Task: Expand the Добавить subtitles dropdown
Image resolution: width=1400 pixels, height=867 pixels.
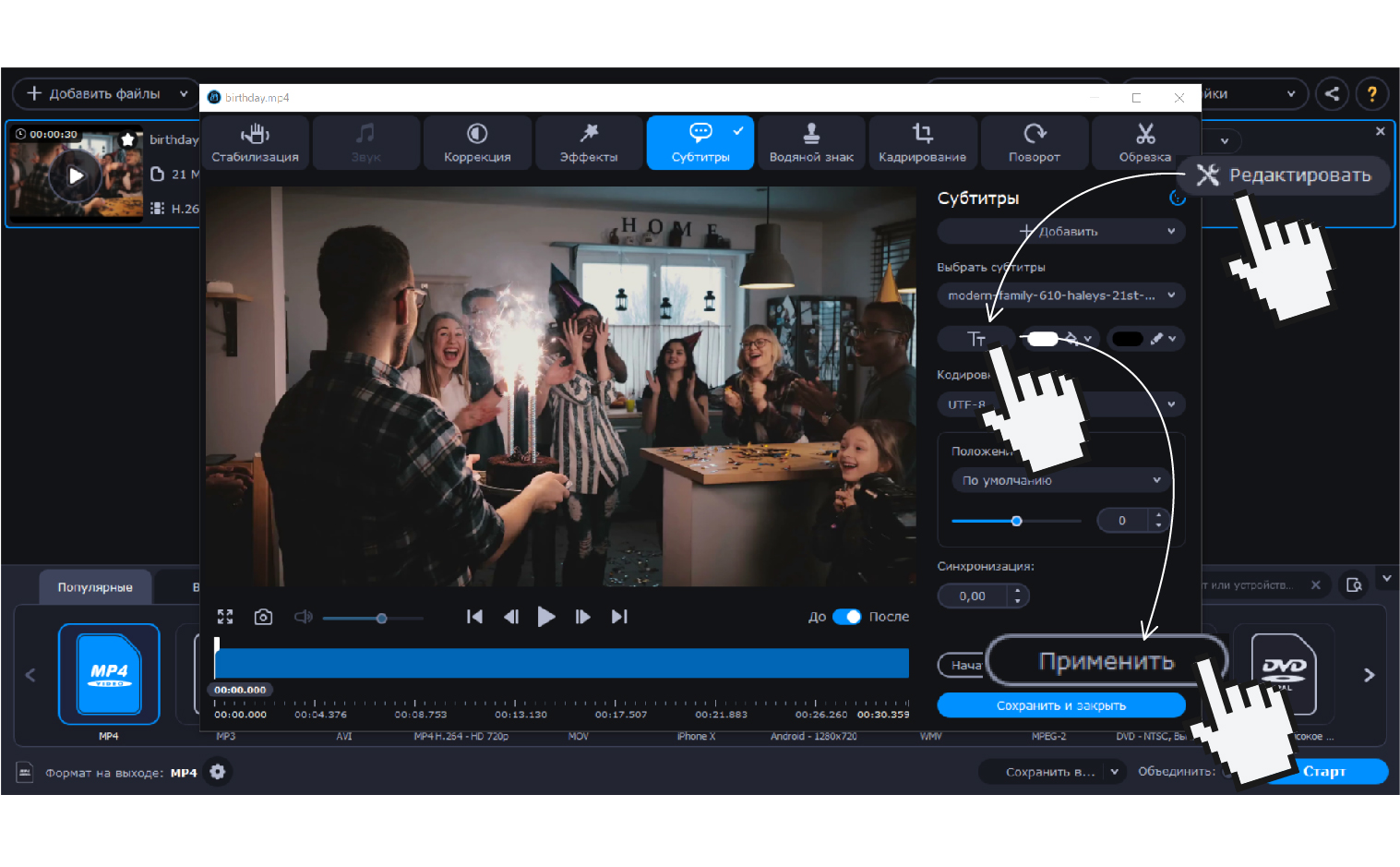Action: (x=1060, y=232)
